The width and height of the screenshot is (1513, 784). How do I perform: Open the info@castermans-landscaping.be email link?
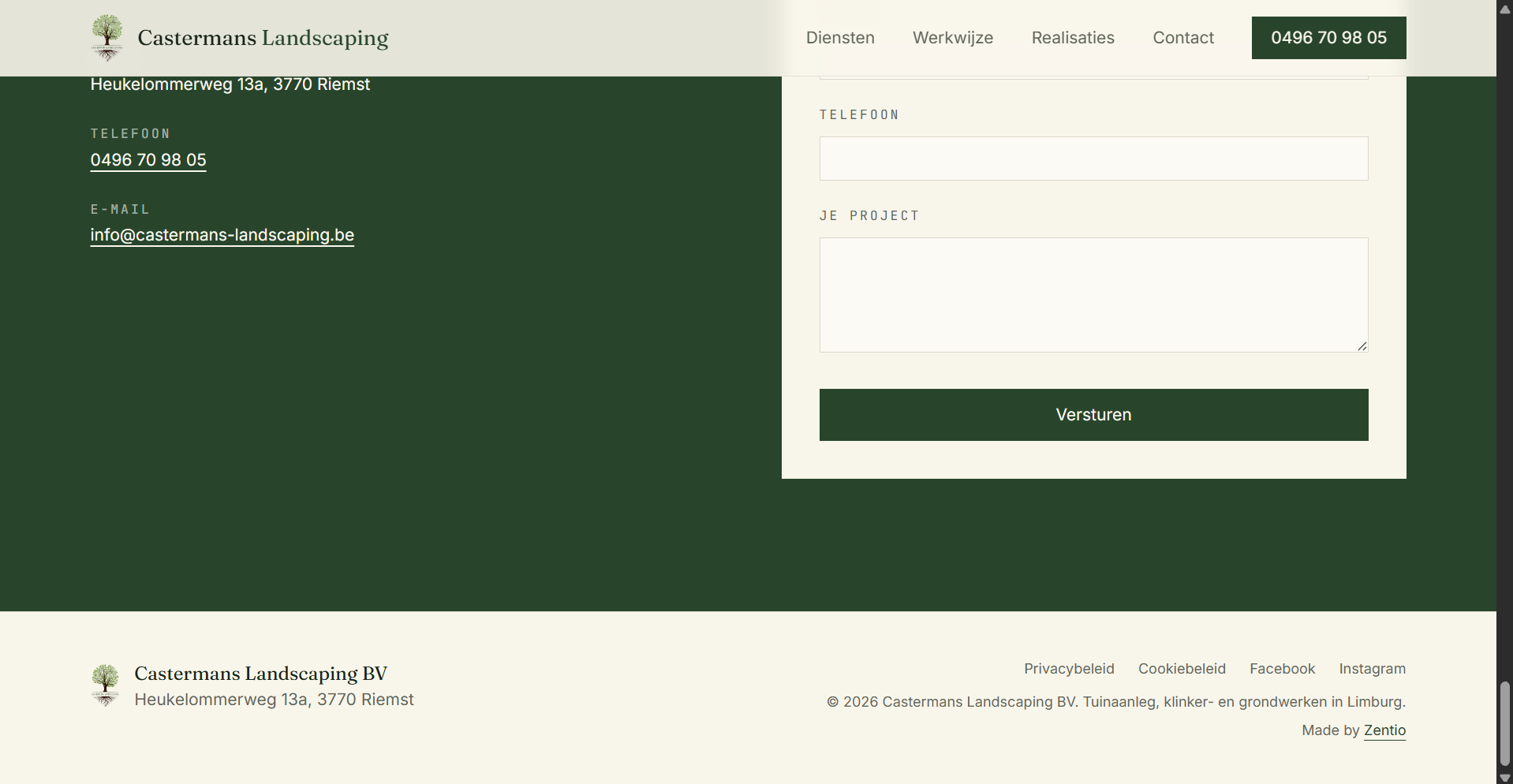pyautogui.click(x=222, y=235)
